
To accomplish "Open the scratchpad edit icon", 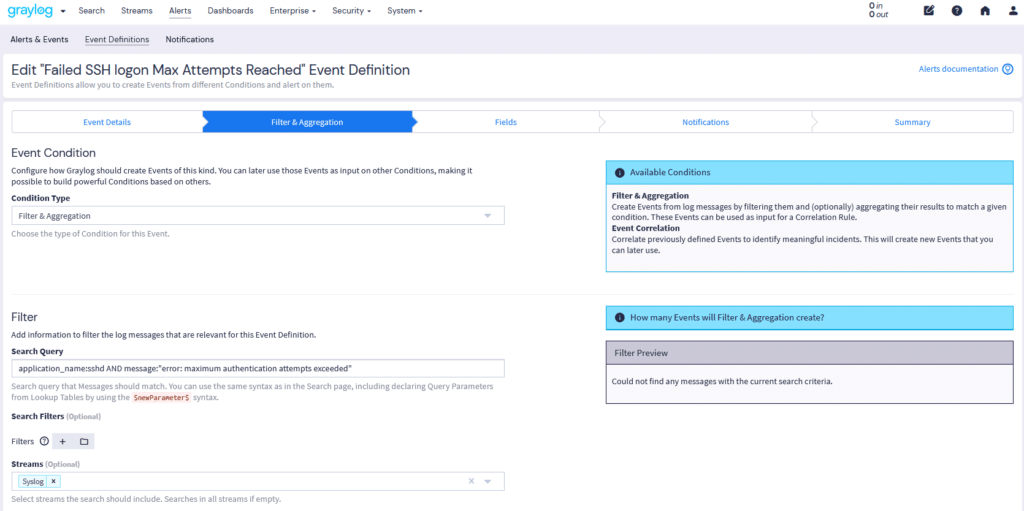I will coord(929,11).
